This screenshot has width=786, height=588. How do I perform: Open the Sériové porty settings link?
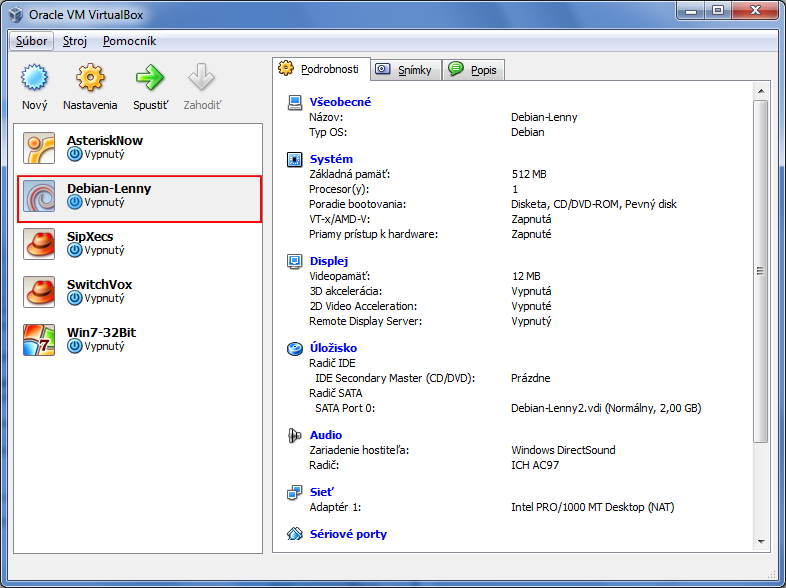348,534
